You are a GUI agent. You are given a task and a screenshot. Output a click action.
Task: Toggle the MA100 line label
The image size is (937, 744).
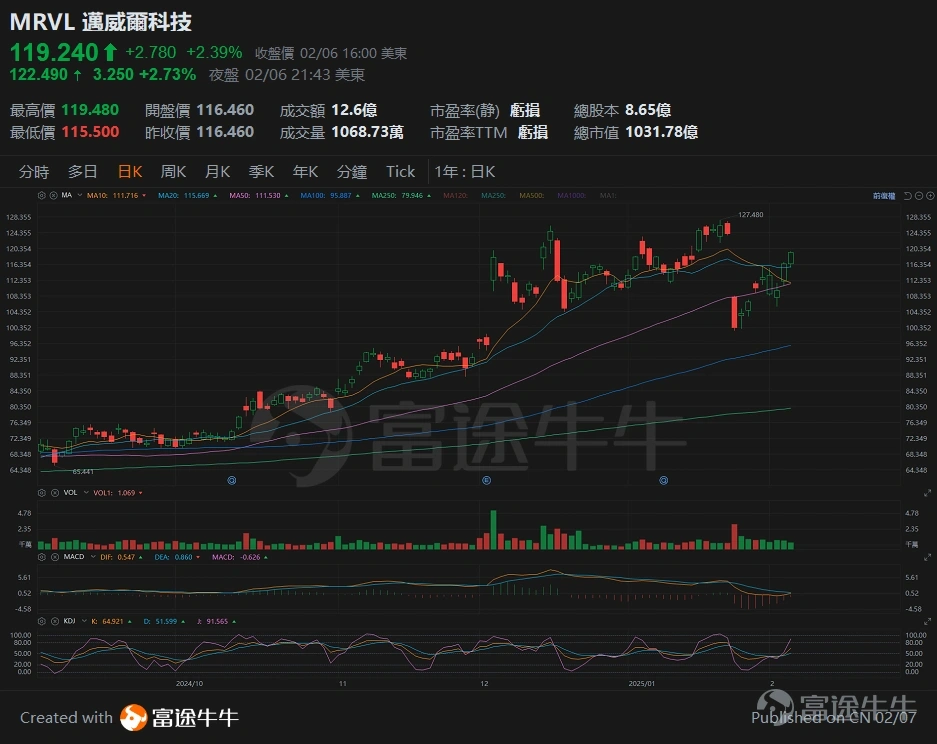(x=330, y=195)
